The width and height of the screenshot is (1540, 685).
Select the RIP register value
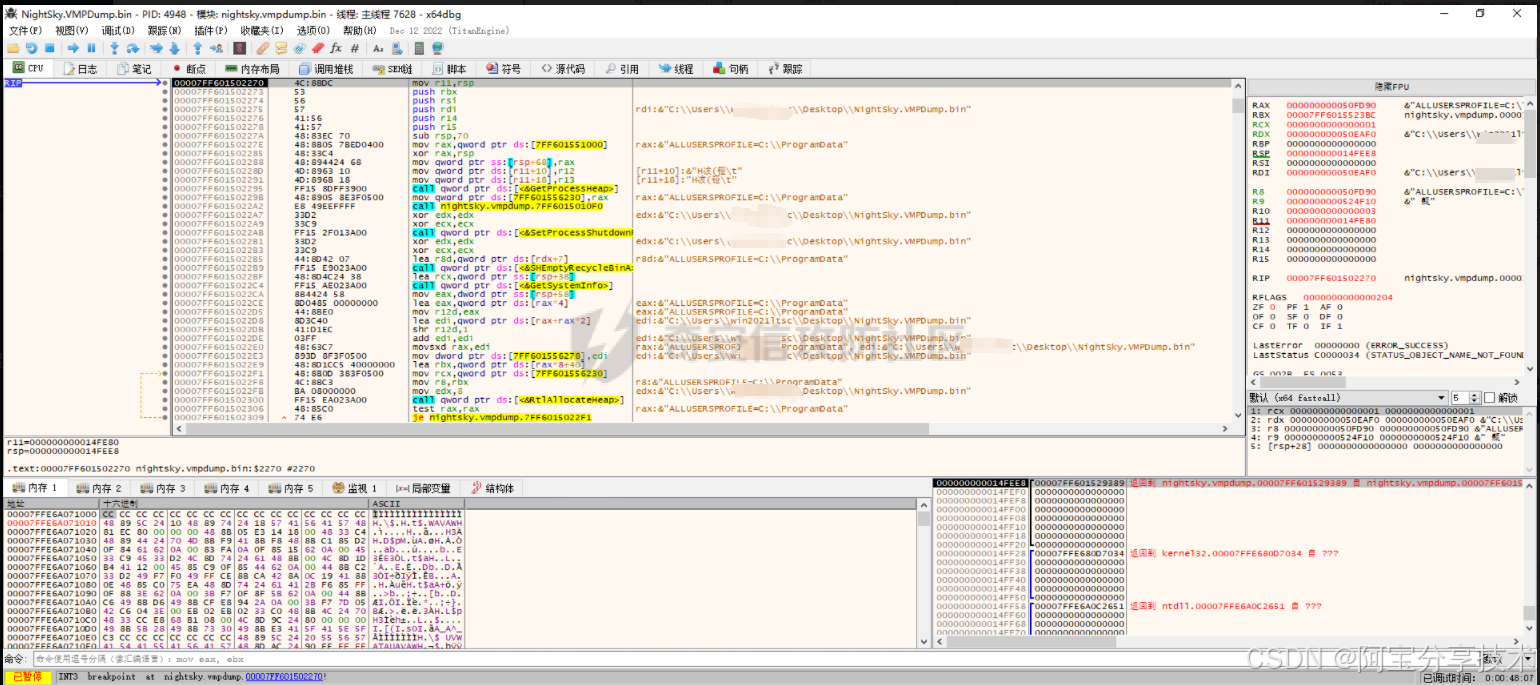click(1331, 277)
